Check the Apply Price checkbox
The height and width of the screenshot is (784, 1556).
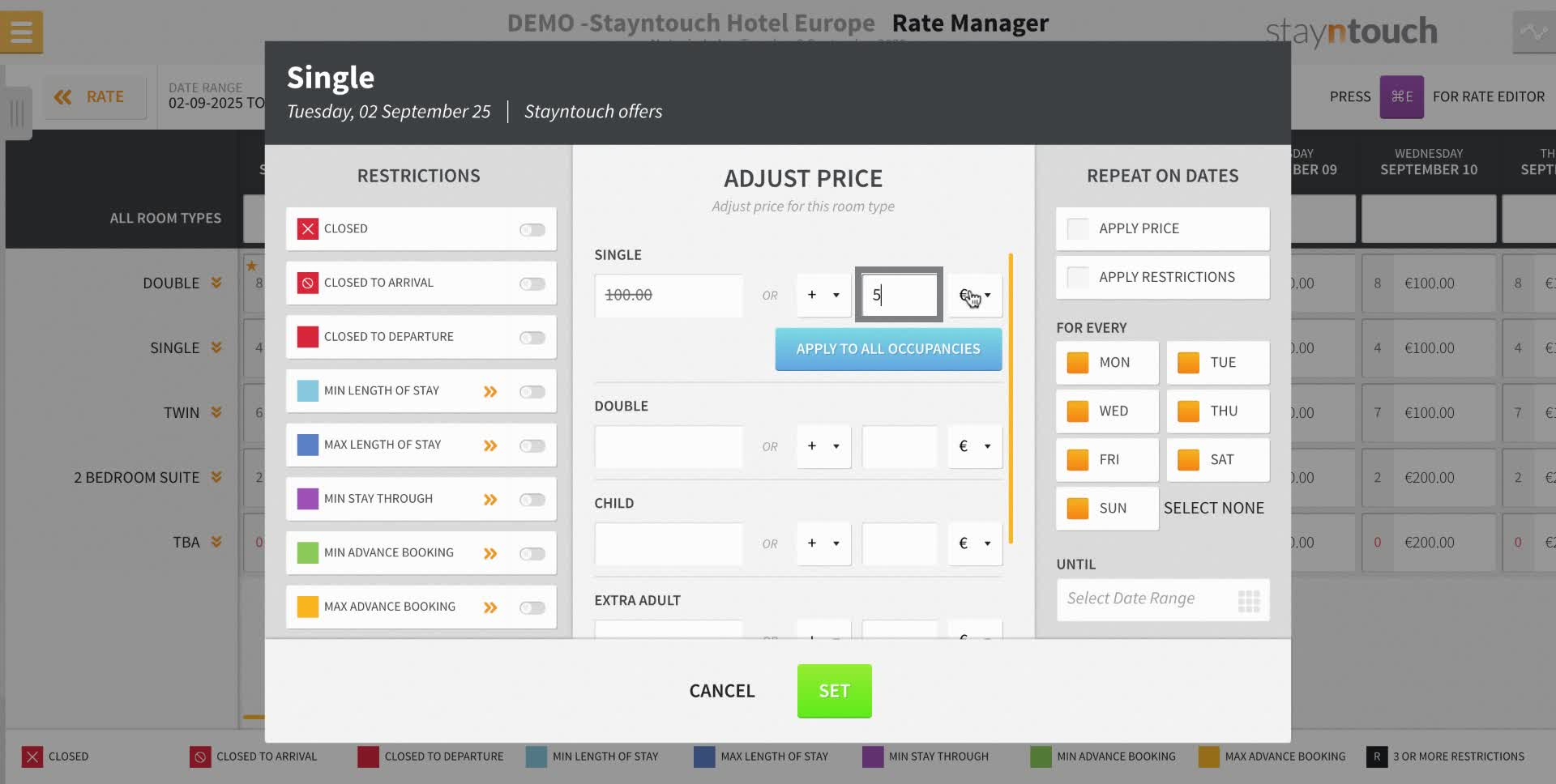[x=1078, y=228]
